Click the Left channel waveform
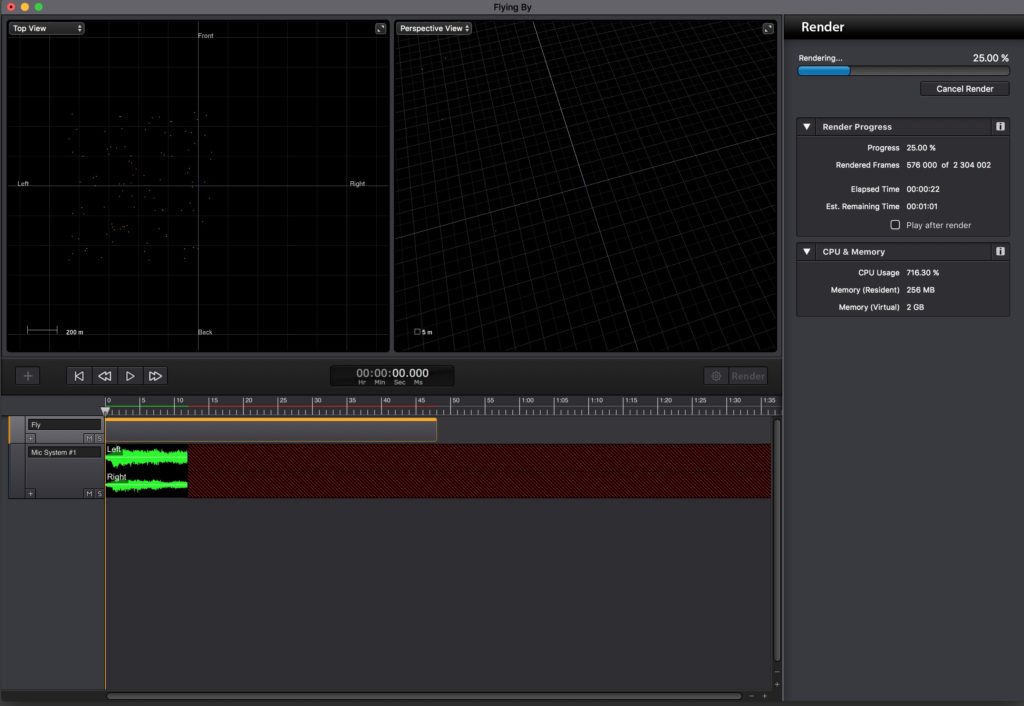Image resolution: width=1024 pixels, height=706 pixels. point(147,457)
